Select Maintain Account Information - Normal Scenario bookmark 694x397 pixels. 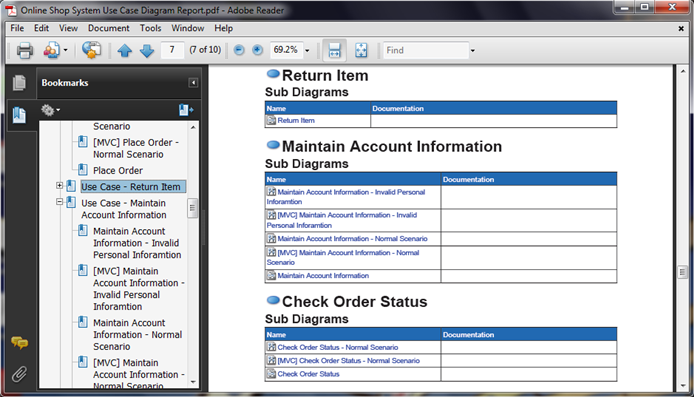(137, 335)
